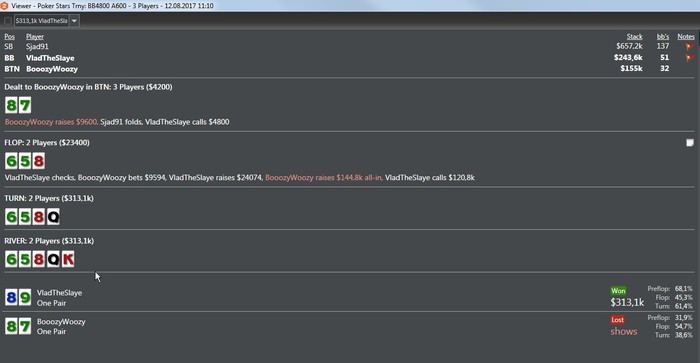This screenshot has width=700, height=363.
Task: Click the blue 8 card of VladTheSlaye
Action: (x=11, y=297)
